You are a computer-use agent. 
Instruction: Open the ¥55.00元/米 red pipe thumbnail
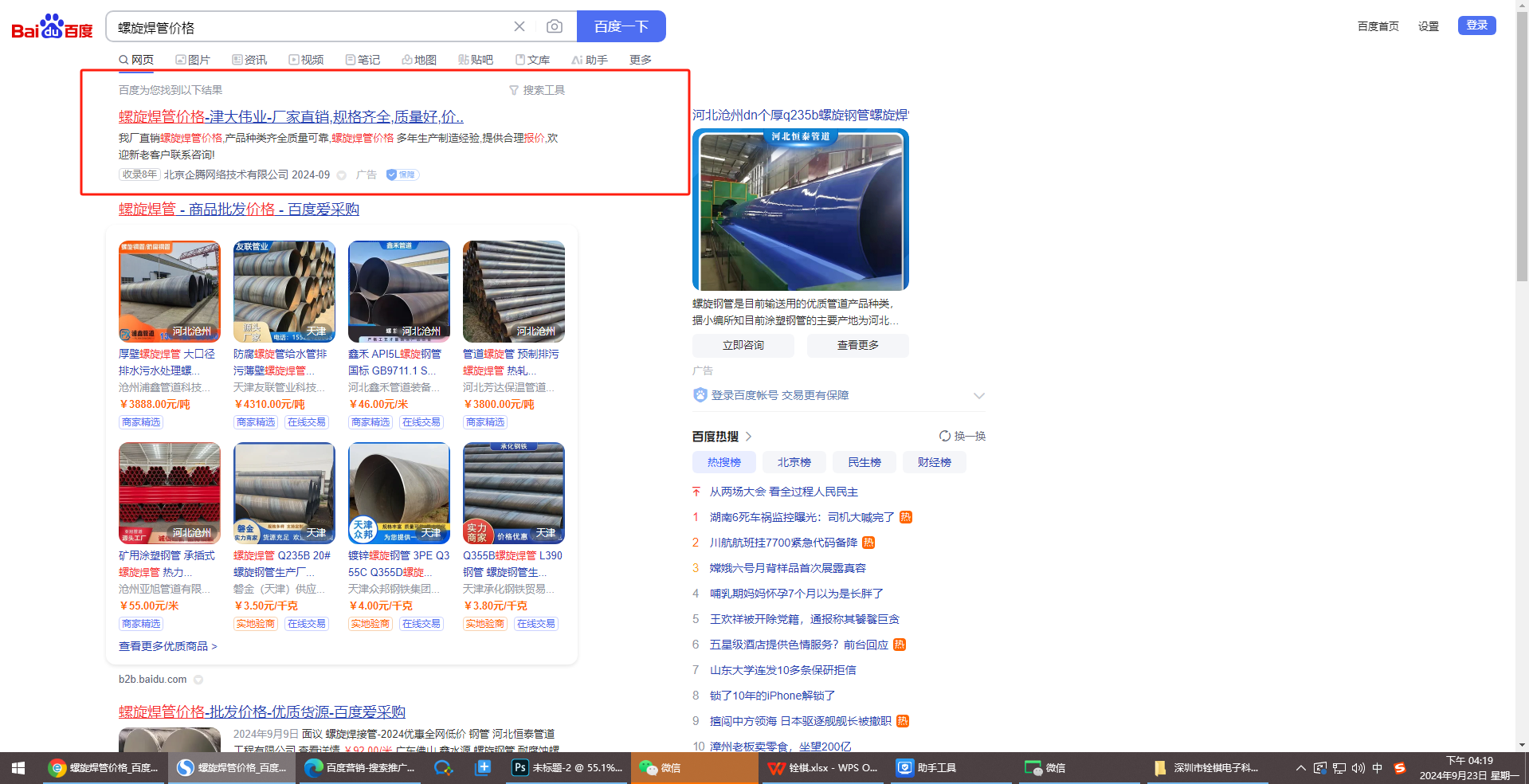point(170,493)
